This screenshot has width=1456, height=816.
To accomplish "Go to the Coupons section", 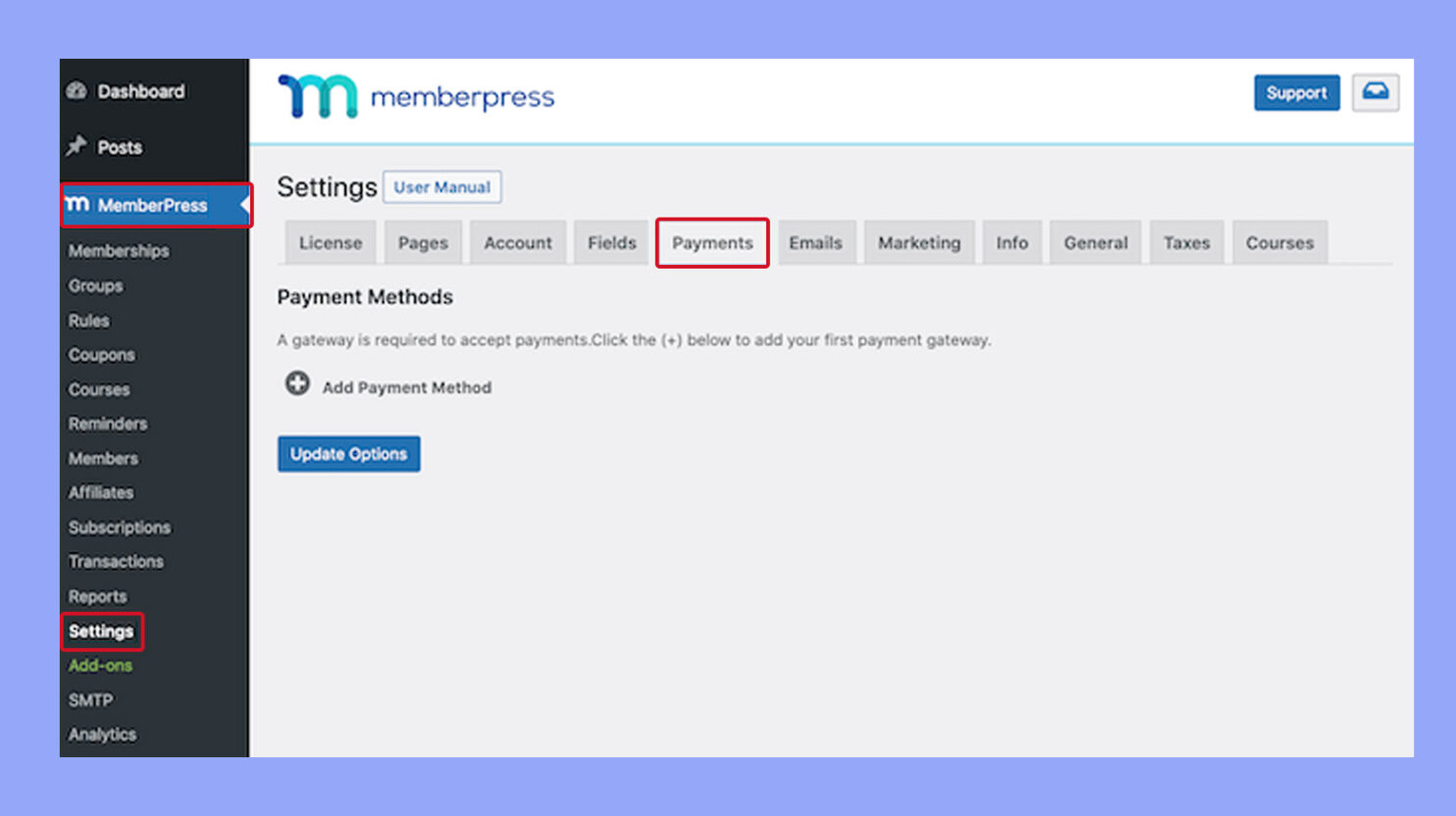I will tap(101, 354).
